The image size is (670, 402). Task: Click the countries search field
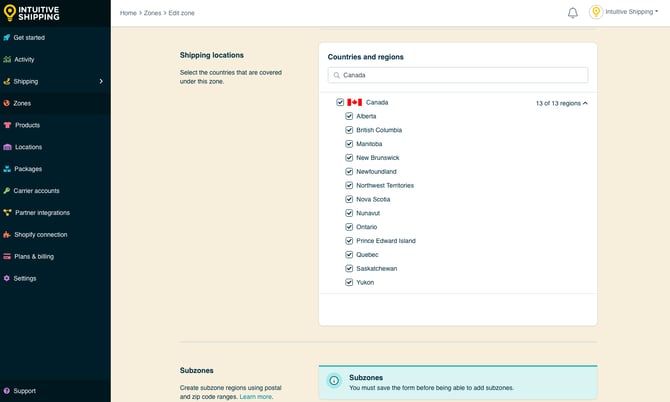(458, 75)
